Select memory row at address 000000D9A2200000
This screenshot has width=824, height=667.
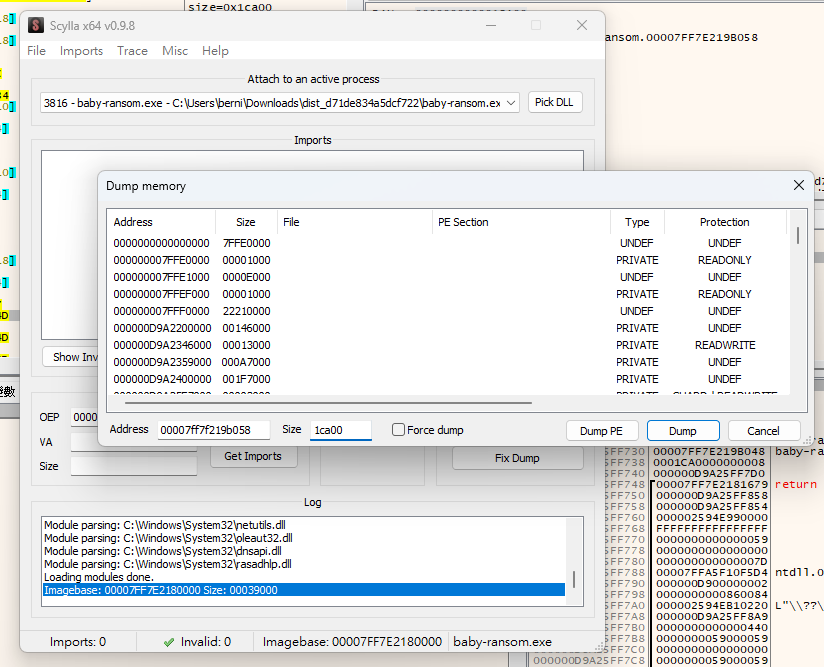click(448, 328)
